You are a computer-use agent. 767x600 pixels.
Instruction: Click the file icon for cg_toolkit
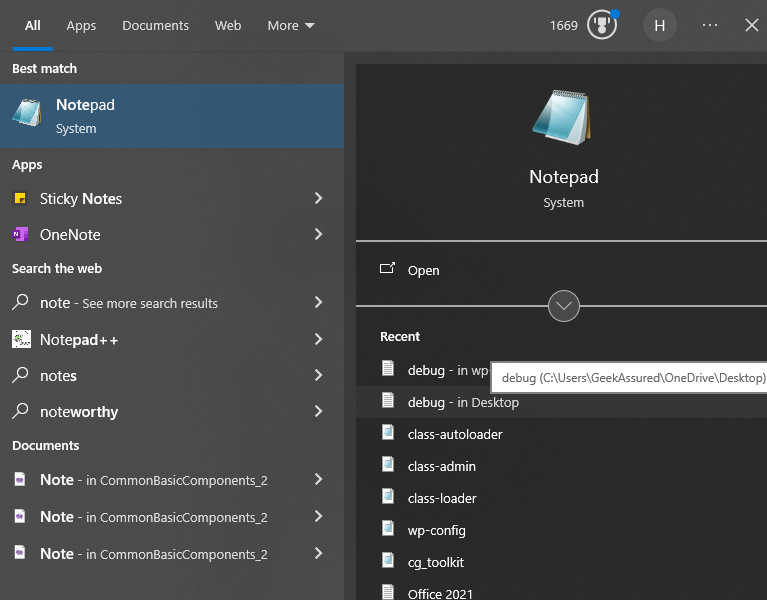(388, 560)
